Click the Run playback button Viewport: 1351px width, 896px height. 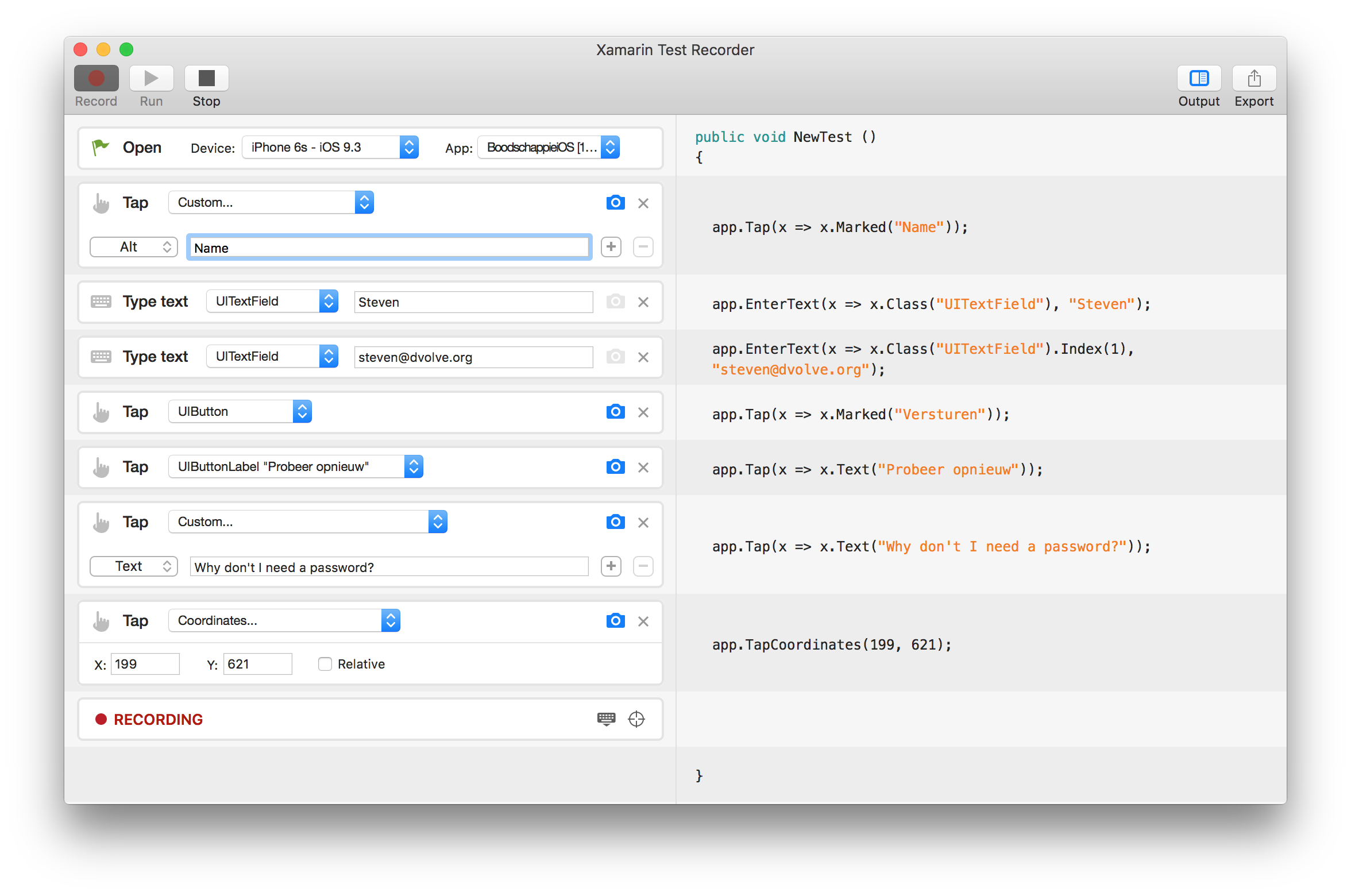click(151, 79)
